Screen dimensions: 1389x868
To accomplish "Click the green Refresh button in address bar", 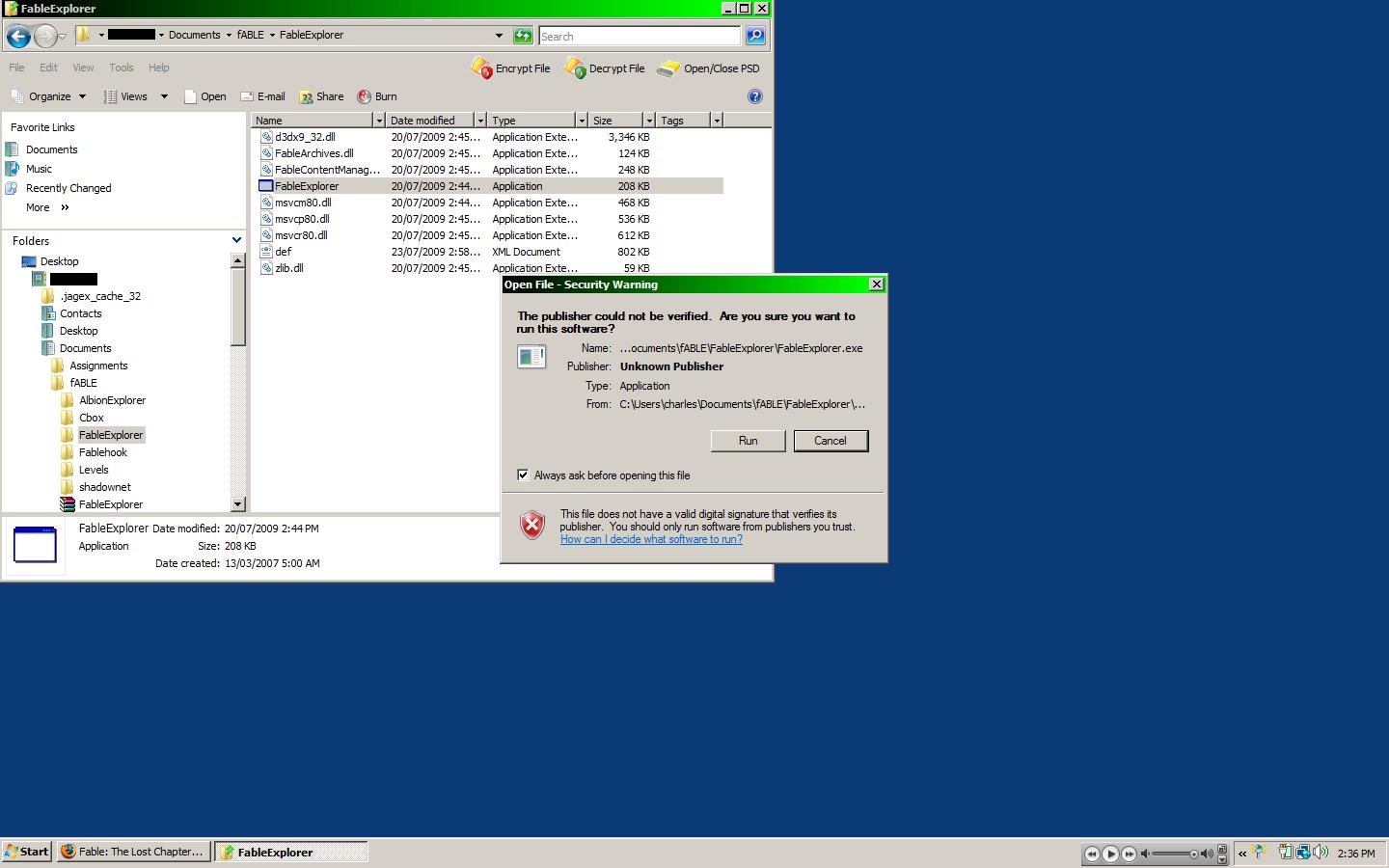I will [x=523, y=36].
